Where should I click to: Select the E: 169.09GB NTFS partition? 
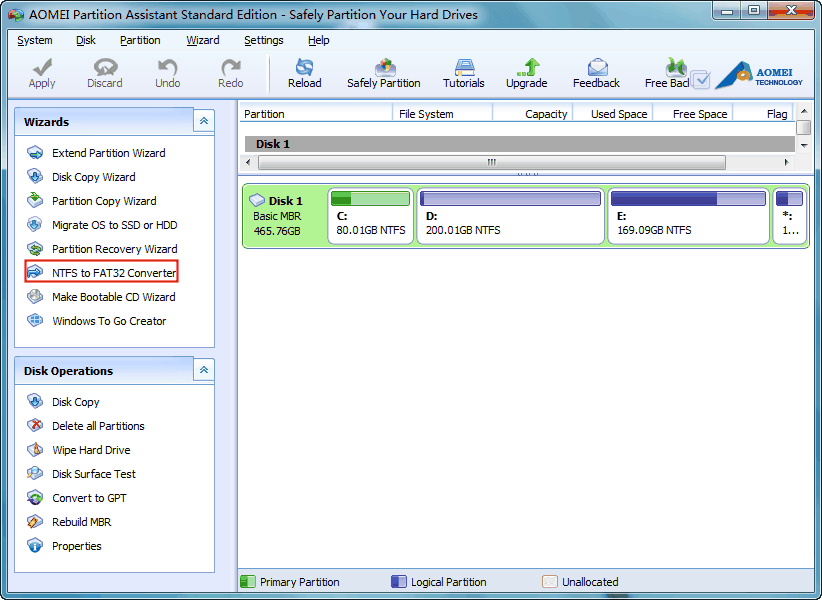(x=688, y=216)
